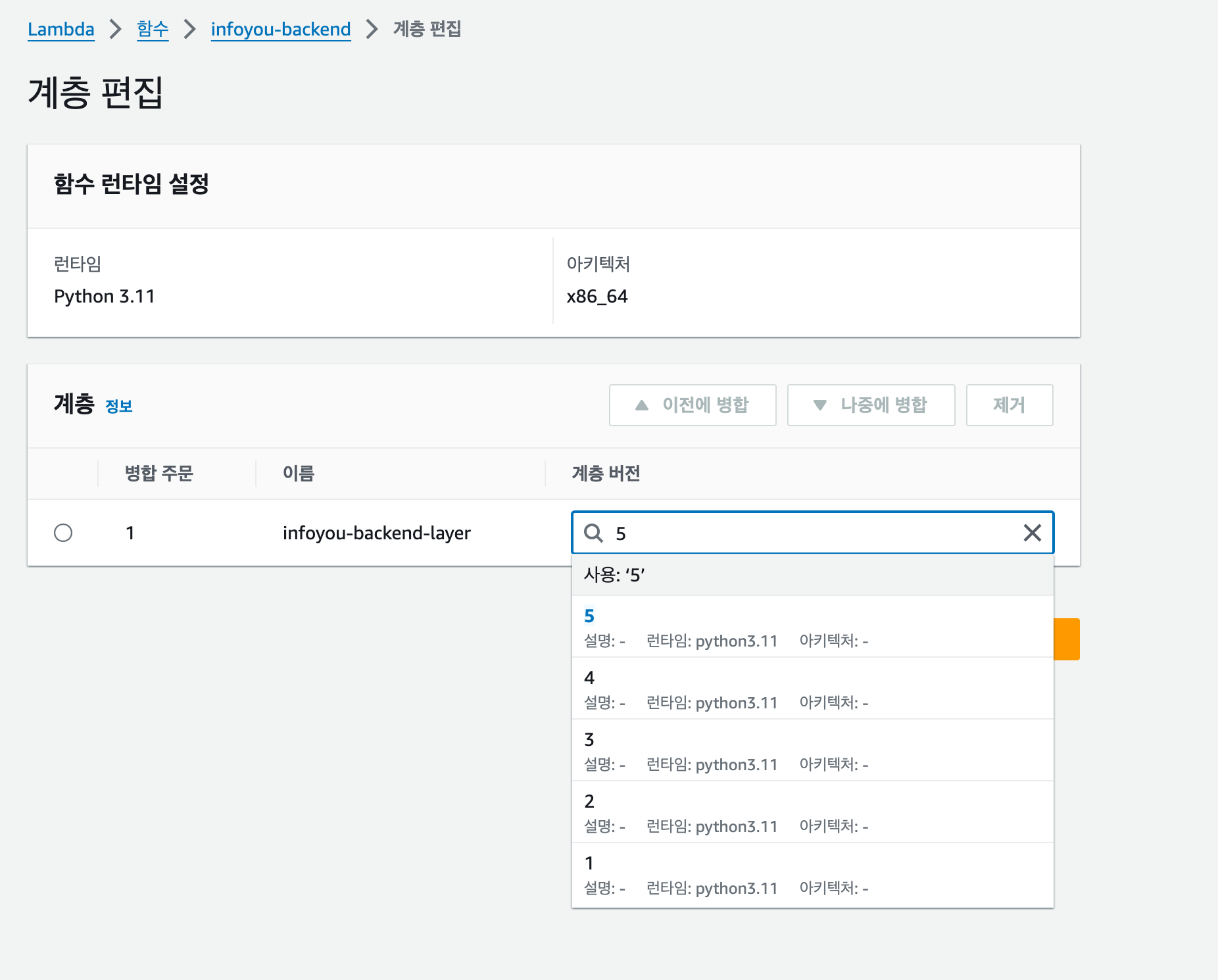Click the down triangle icon on 나중에 병합
The width and height of the screenshot is (1218, 980).
[x=820, y=405]
